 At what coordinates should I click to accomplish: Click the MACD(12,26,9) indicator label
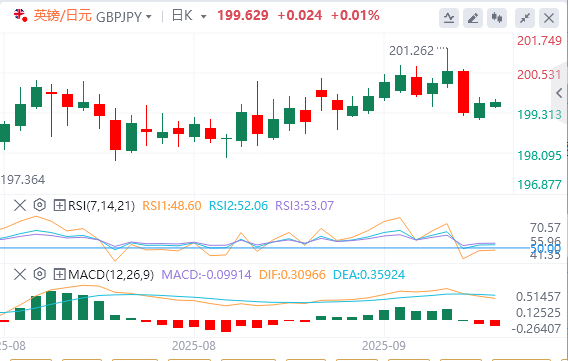(111, 274)
